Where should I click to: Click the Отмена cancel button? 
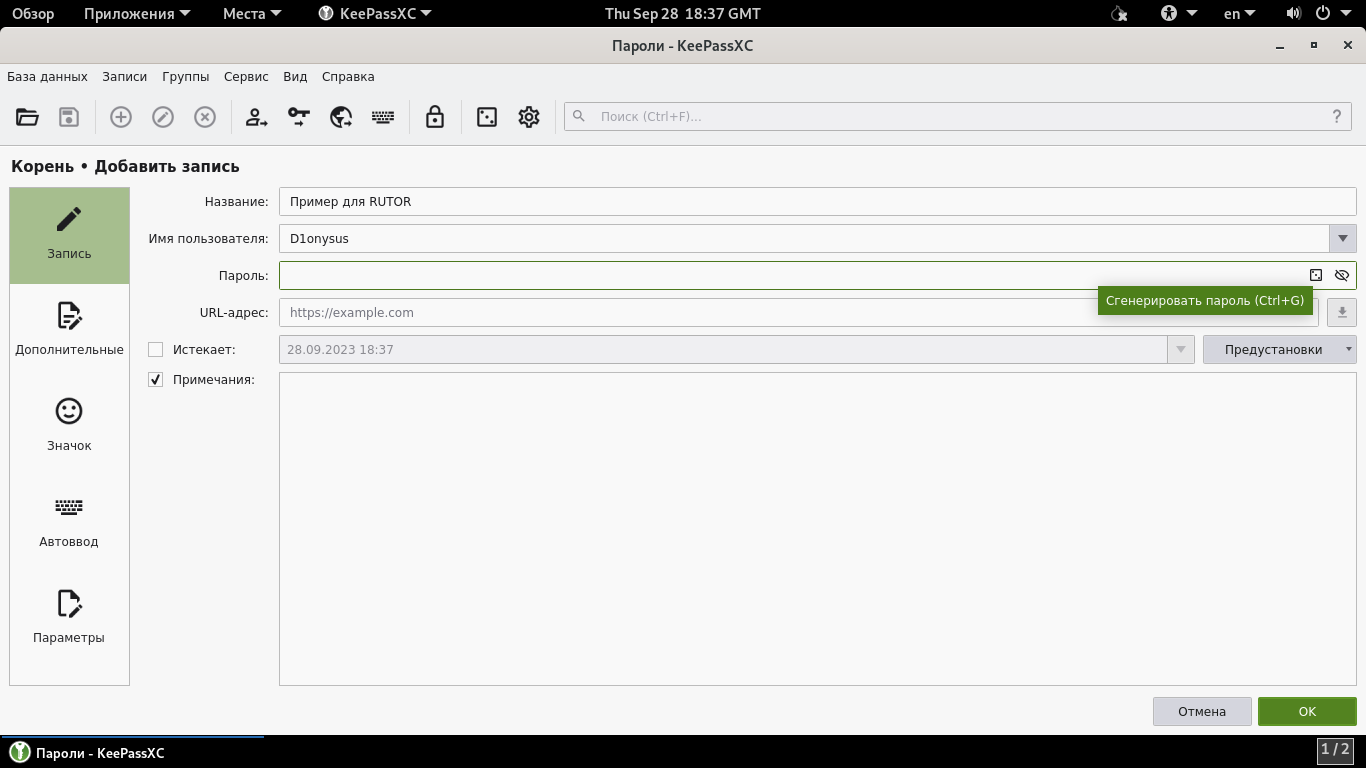(1201, 711)
